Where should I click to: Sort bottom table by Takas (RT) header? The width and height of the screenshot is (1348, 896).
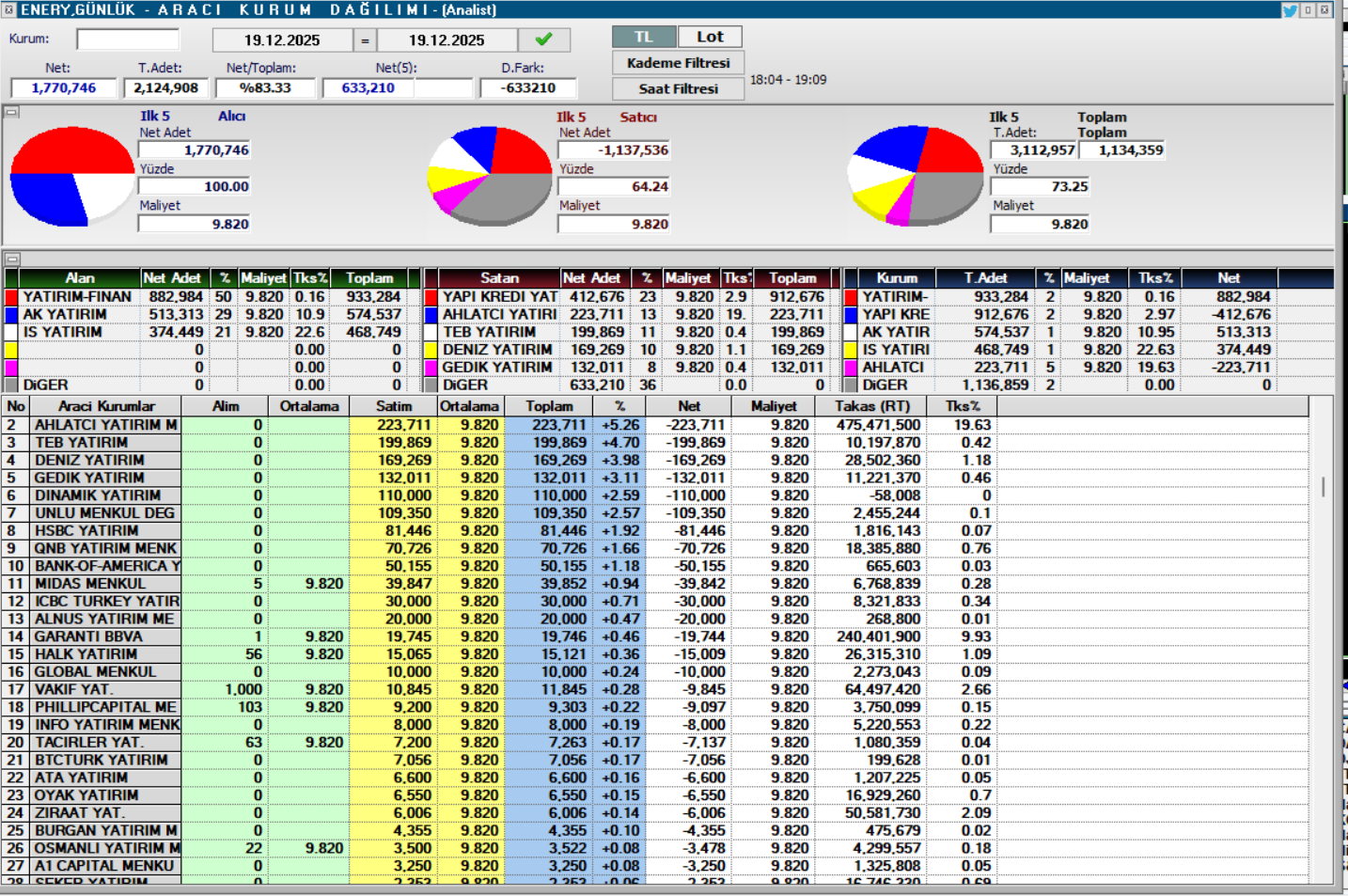(873, 406)
